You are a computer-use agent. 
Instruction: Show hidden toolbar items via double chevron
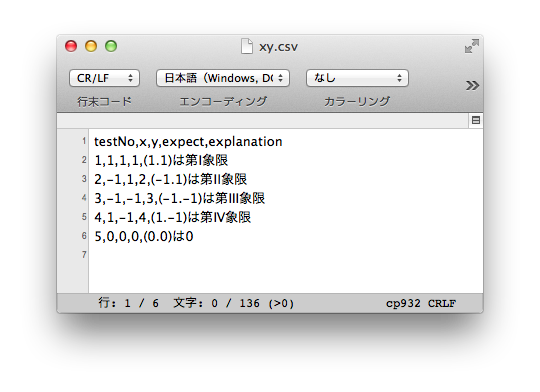tap(472, 85)
